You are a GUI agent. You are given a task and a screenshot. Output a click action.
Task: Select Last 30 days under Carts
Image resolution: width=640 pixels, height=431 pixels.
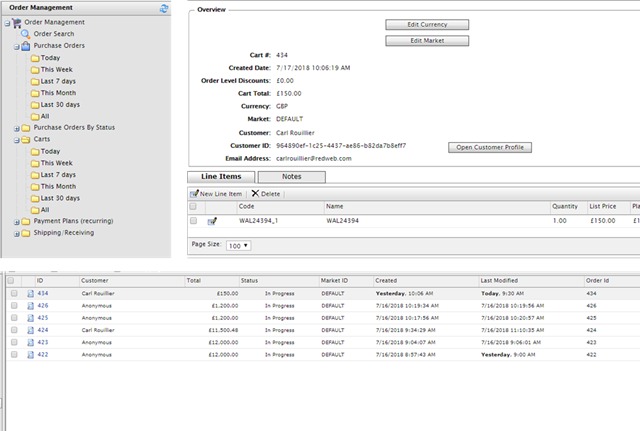point(58,198)
